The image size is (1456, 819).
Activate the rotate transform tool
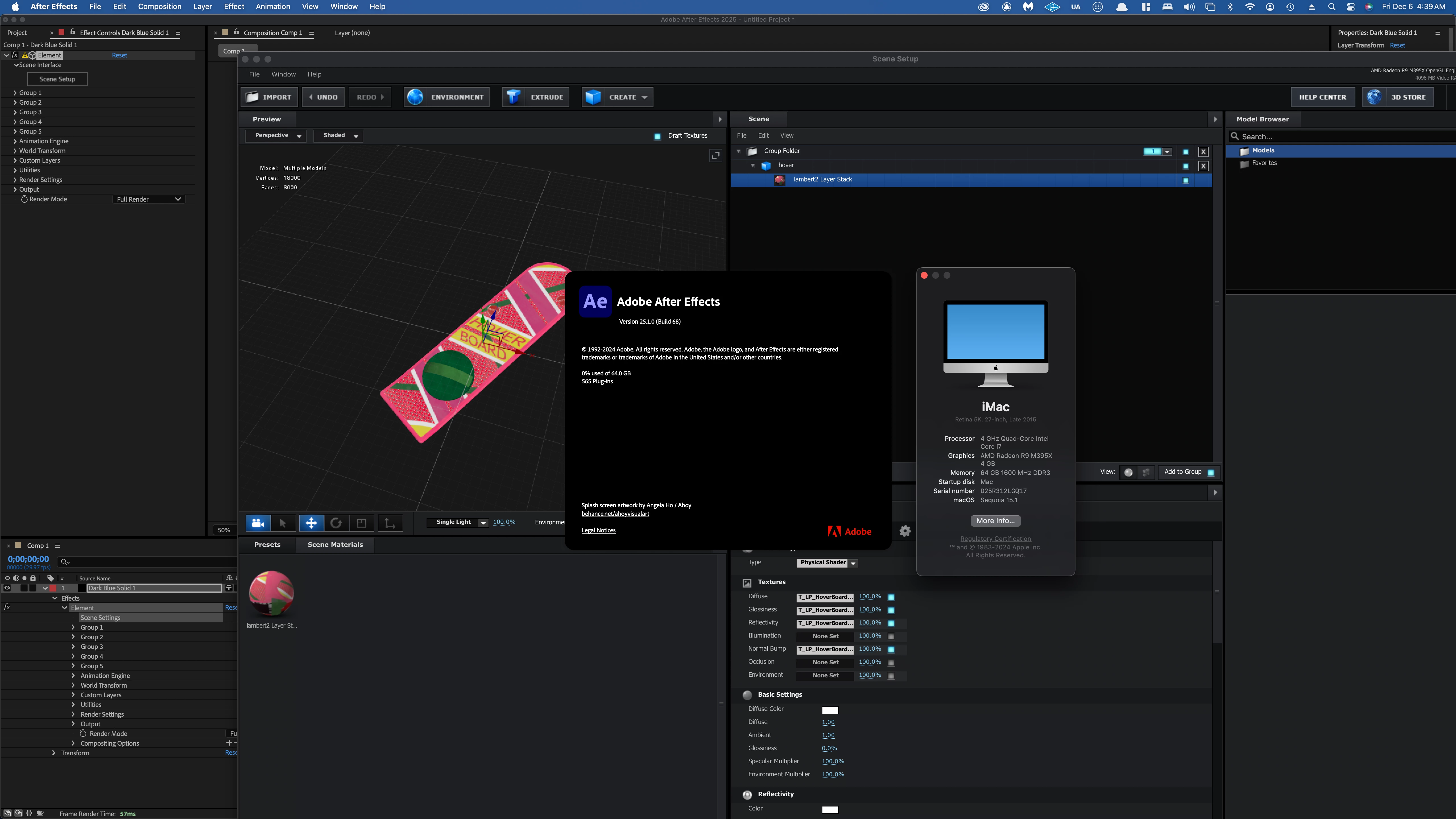tap(336, 523)
